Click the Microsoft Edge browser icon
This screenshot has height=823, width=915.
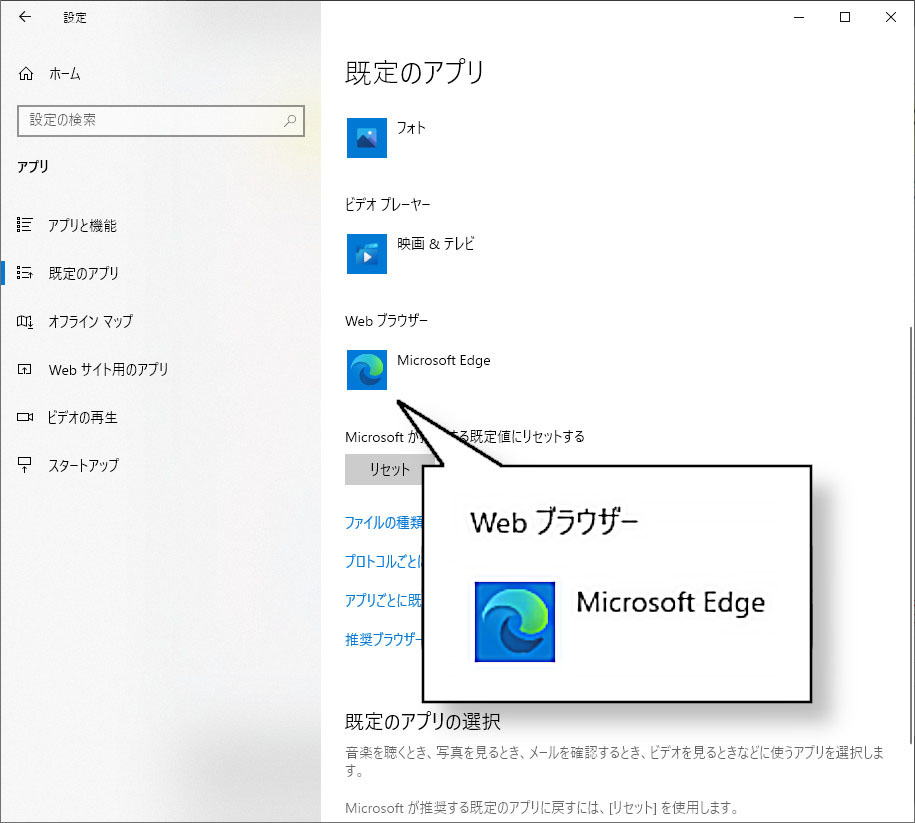pos(366,369)
